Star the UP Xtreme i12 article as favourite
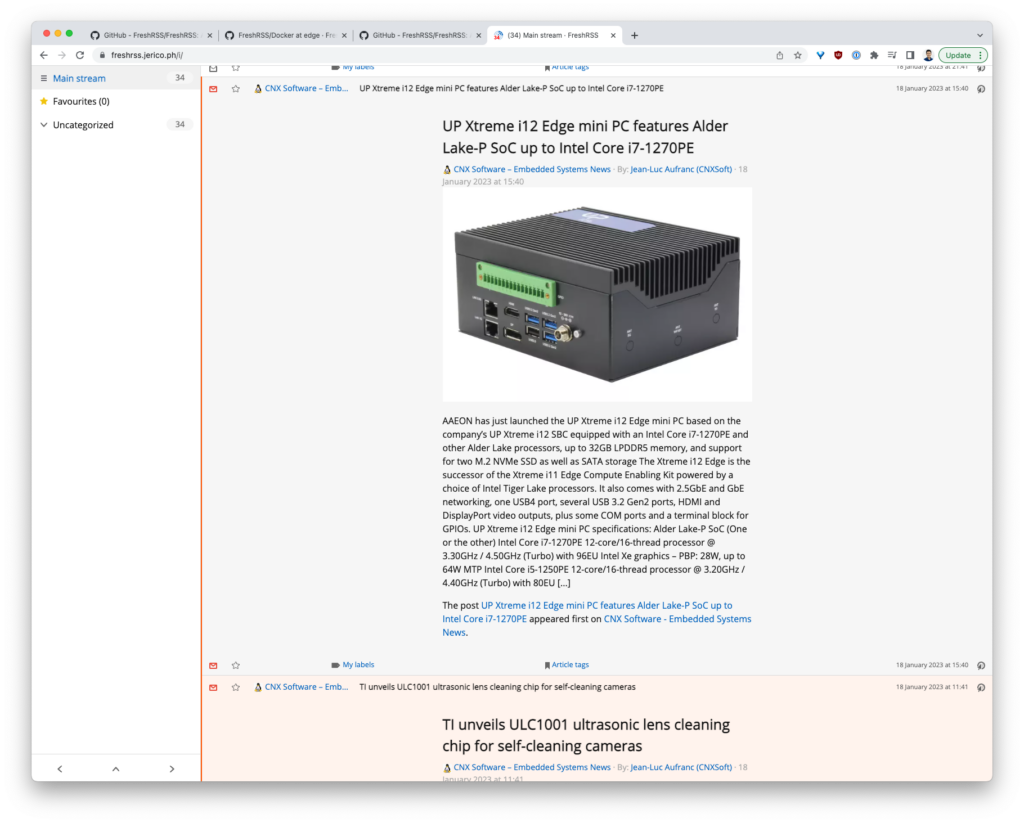The height and width of the screenshot is (823, 1024). pyautogui.click(x=236, y=89)
